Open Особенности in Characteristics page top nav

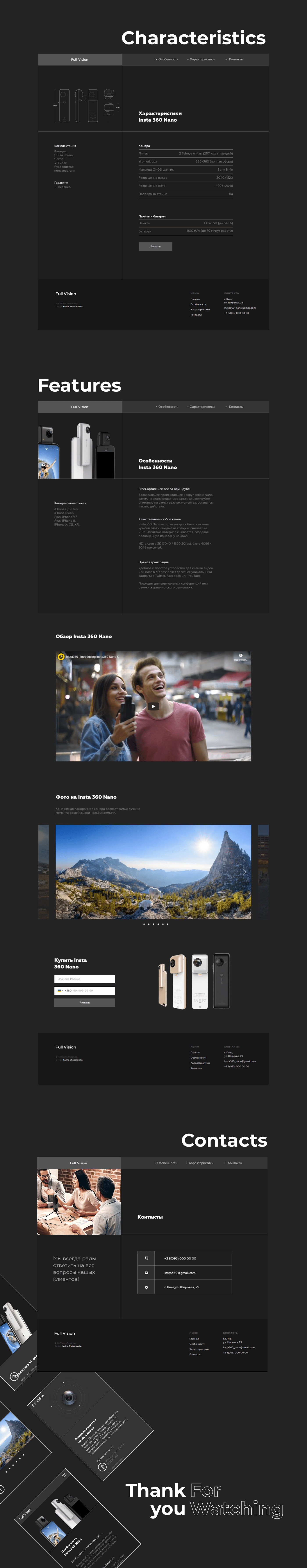[x=168, y=60]
